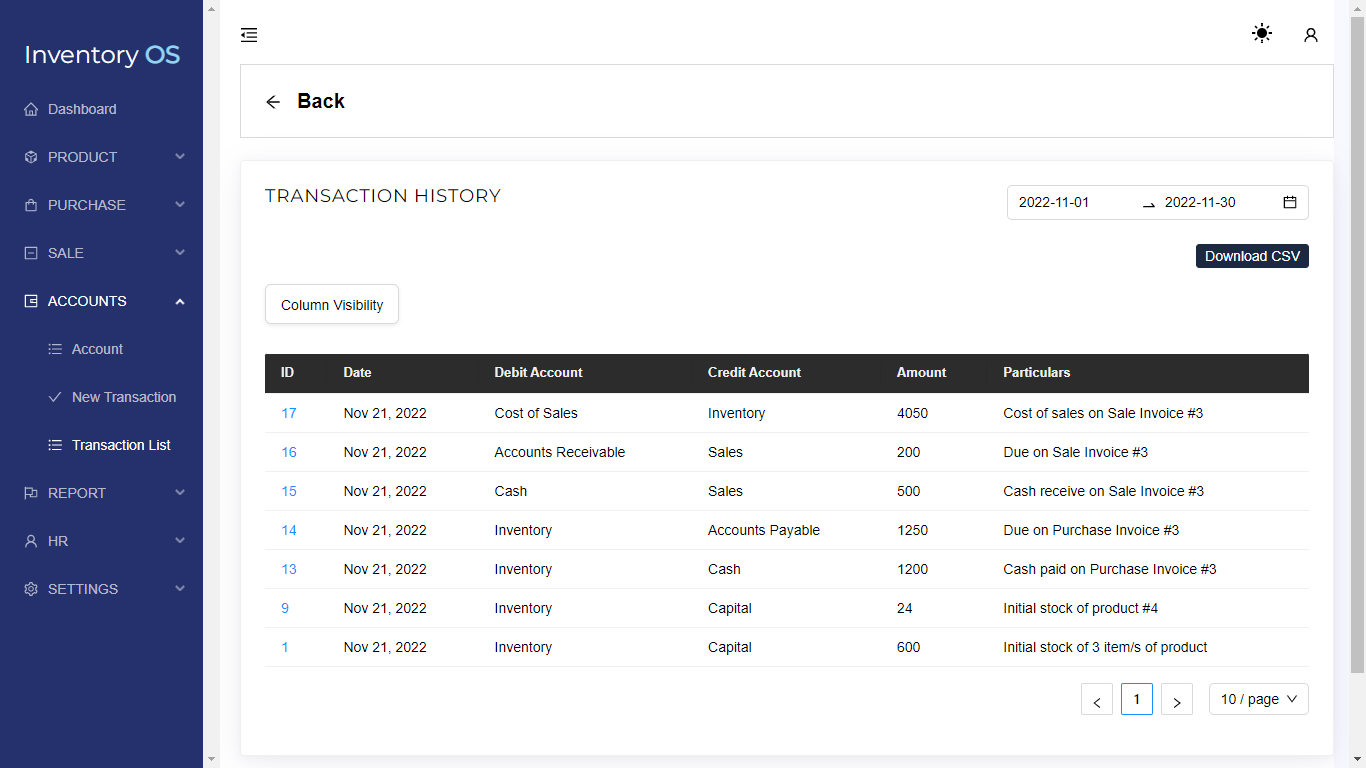Image resolution: width=1366 pixels, height=768 pixels.
Task: Click the HR person icon in sidebar
Action: (30, 541)
